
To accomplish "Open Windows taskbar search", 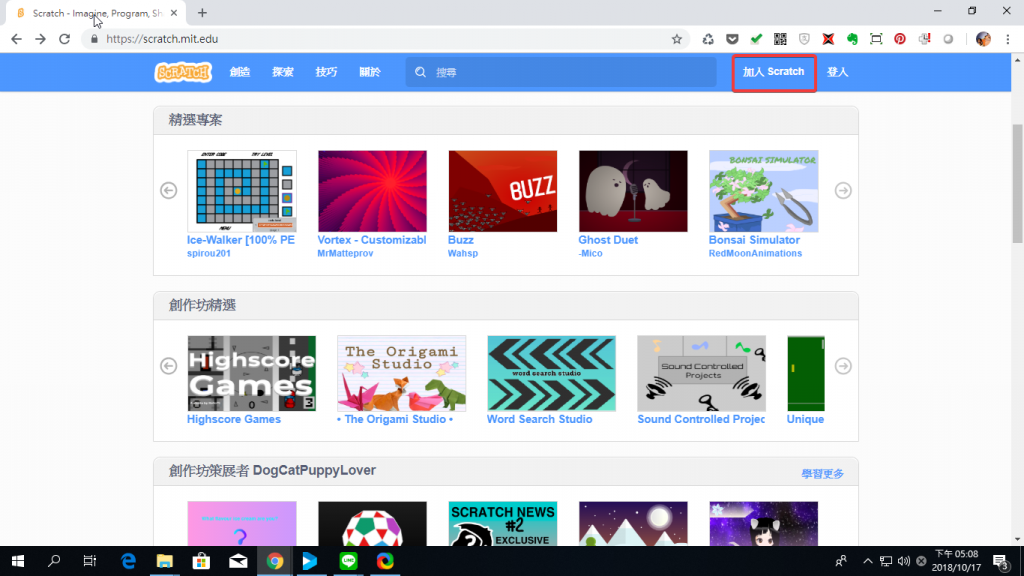I will (x=54, y=561).
